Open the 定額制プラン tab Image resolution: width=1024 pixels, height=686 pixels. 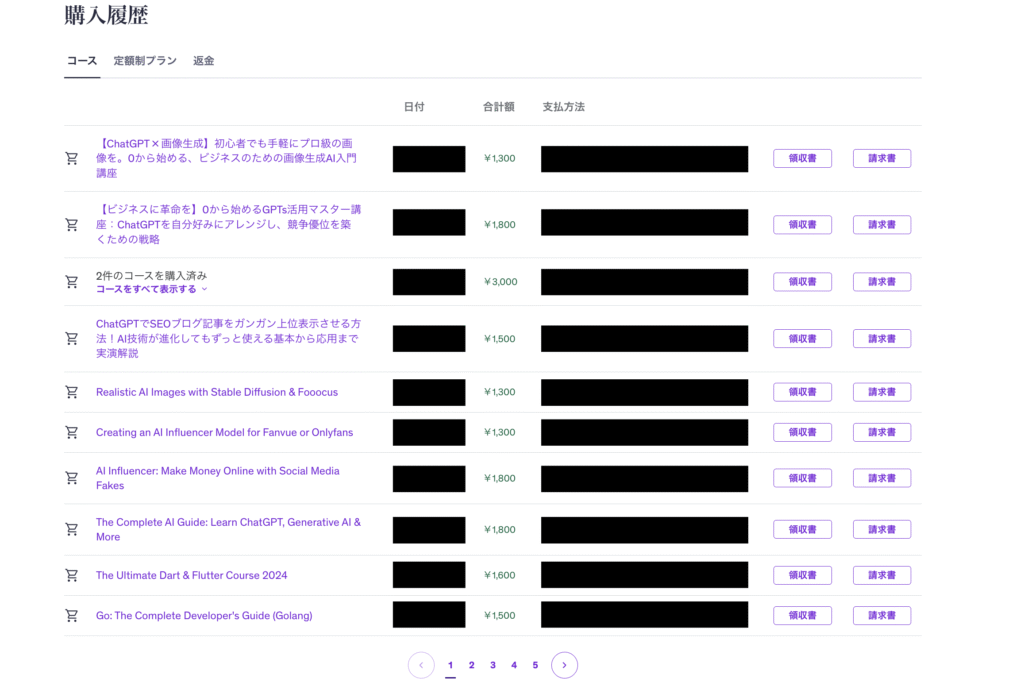click(x=145, y=61)
